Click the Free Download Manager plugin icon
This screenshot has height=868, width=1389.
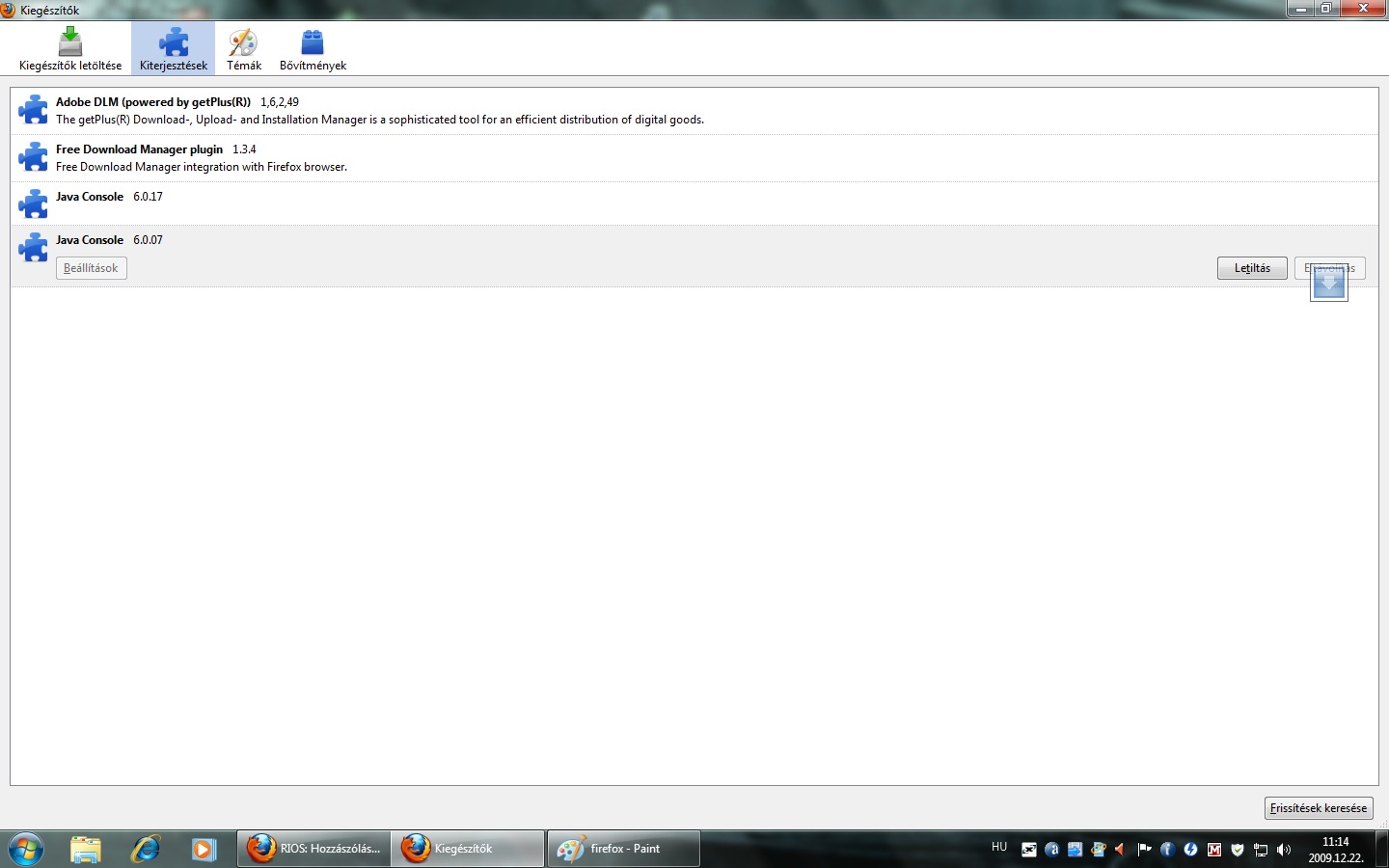tap(33, 157)
